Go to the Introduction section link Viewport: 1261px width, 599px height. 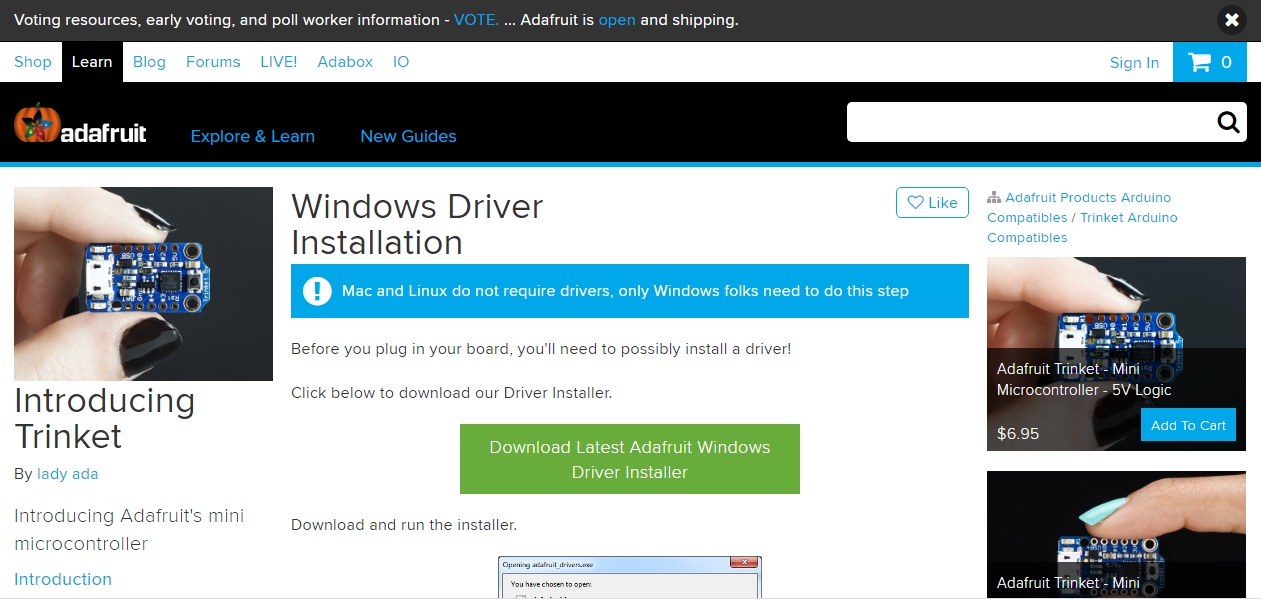click(63, 579)
